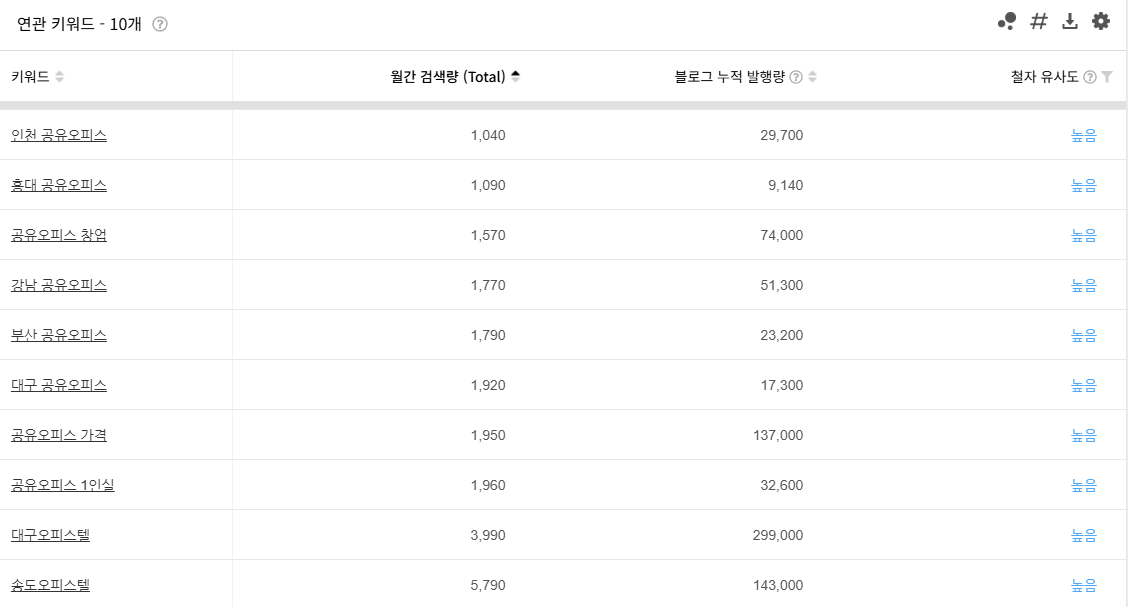Screen dimensions: 1128x607
Task: Click the hashtag icon in toolbar
Action: point(1038,22)
